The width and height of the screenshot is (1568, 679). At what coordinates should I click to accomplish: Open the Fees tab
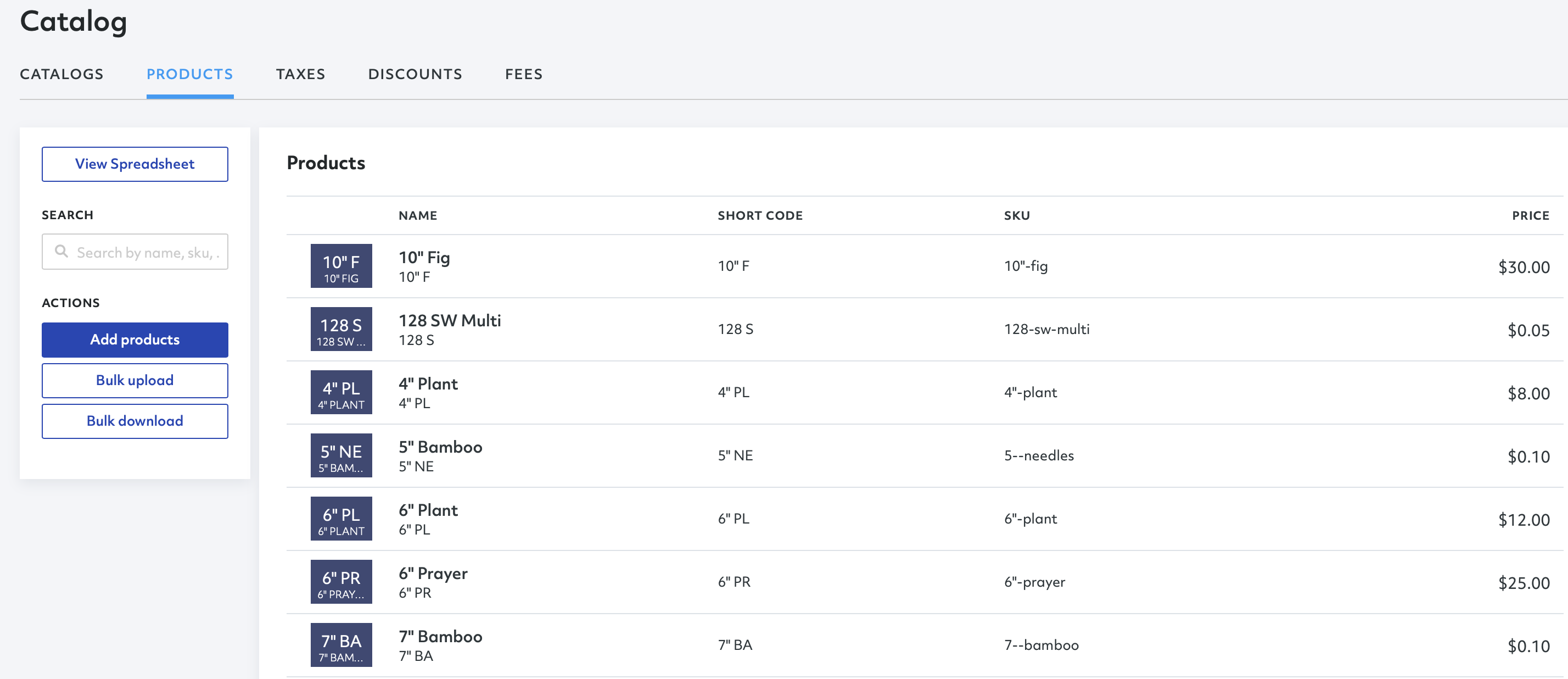[524, 74]
